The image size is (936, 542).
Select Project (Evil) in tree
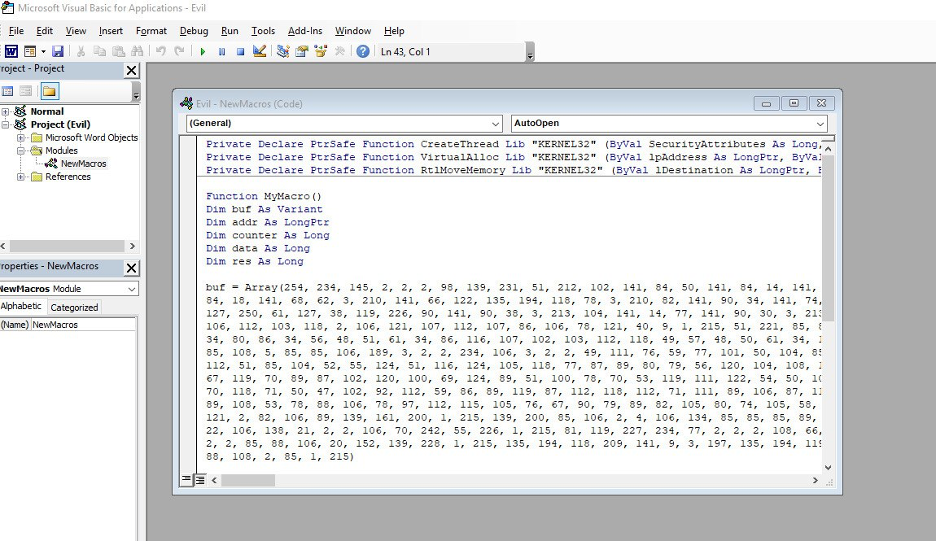coord(60,125)
